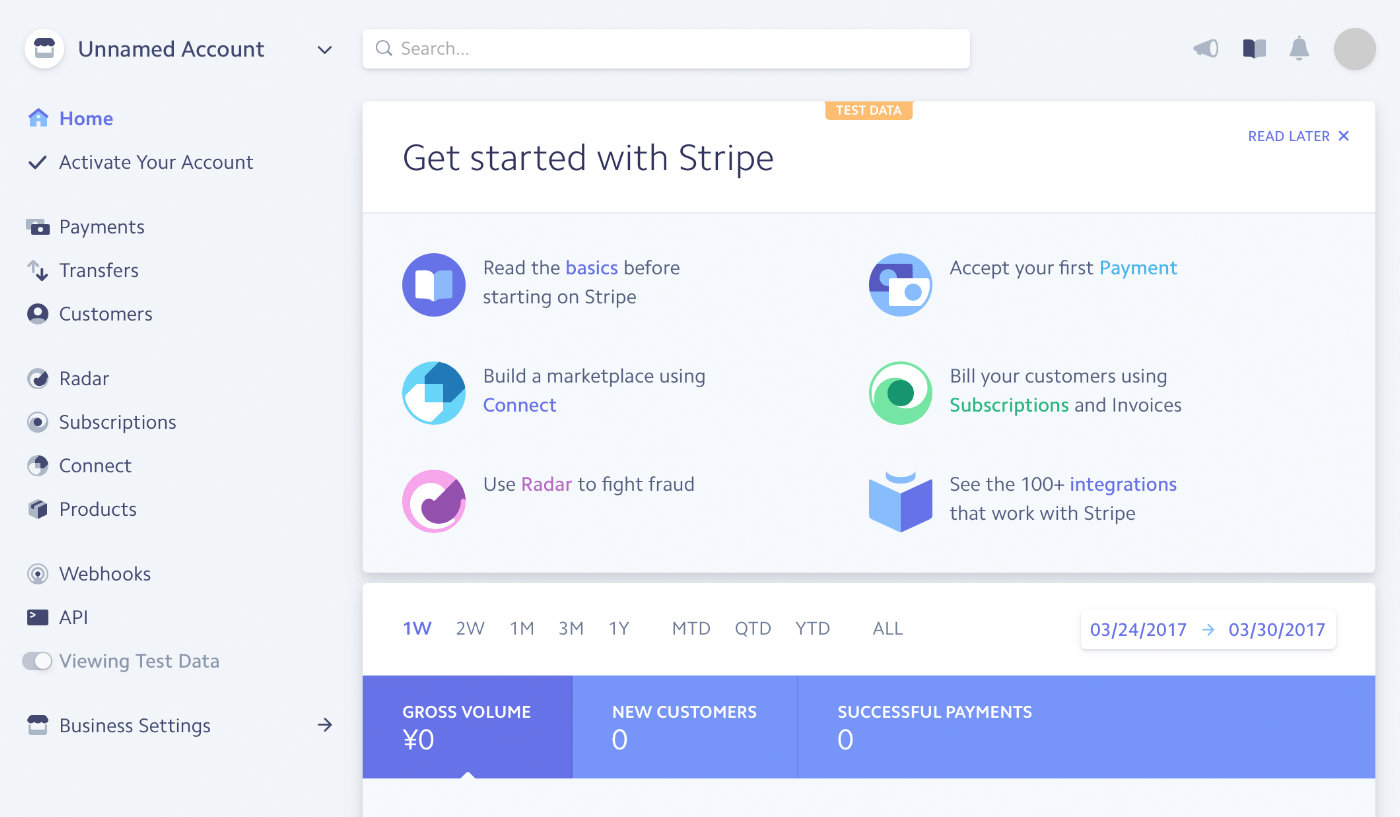Open the user avatar circle
Viewport: 1400px width, 817px height.
point(1355,49)
